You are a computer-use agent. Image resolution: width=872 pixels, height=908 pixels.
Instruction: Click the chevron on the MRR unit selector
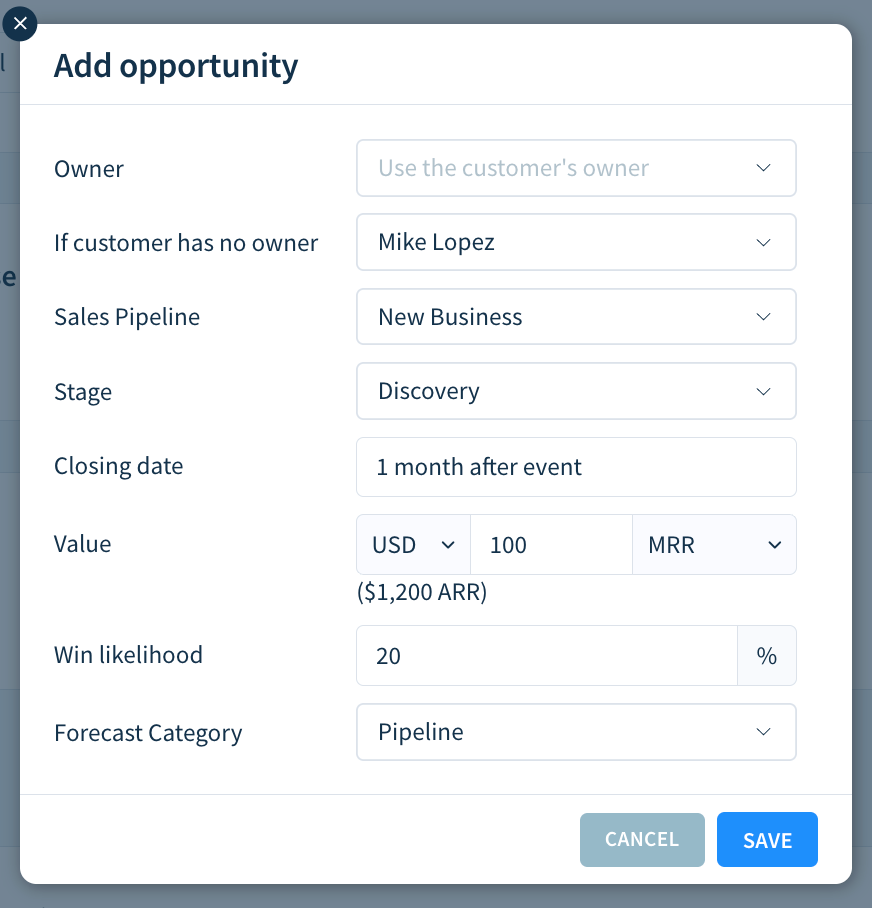[x=774, y=544]
